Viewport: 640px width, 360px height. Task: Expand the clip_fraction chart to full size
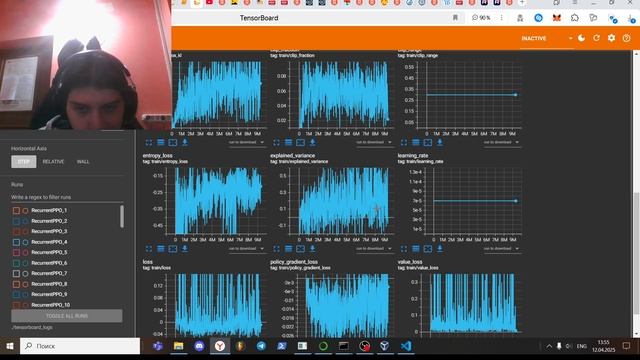pos(276,142)
